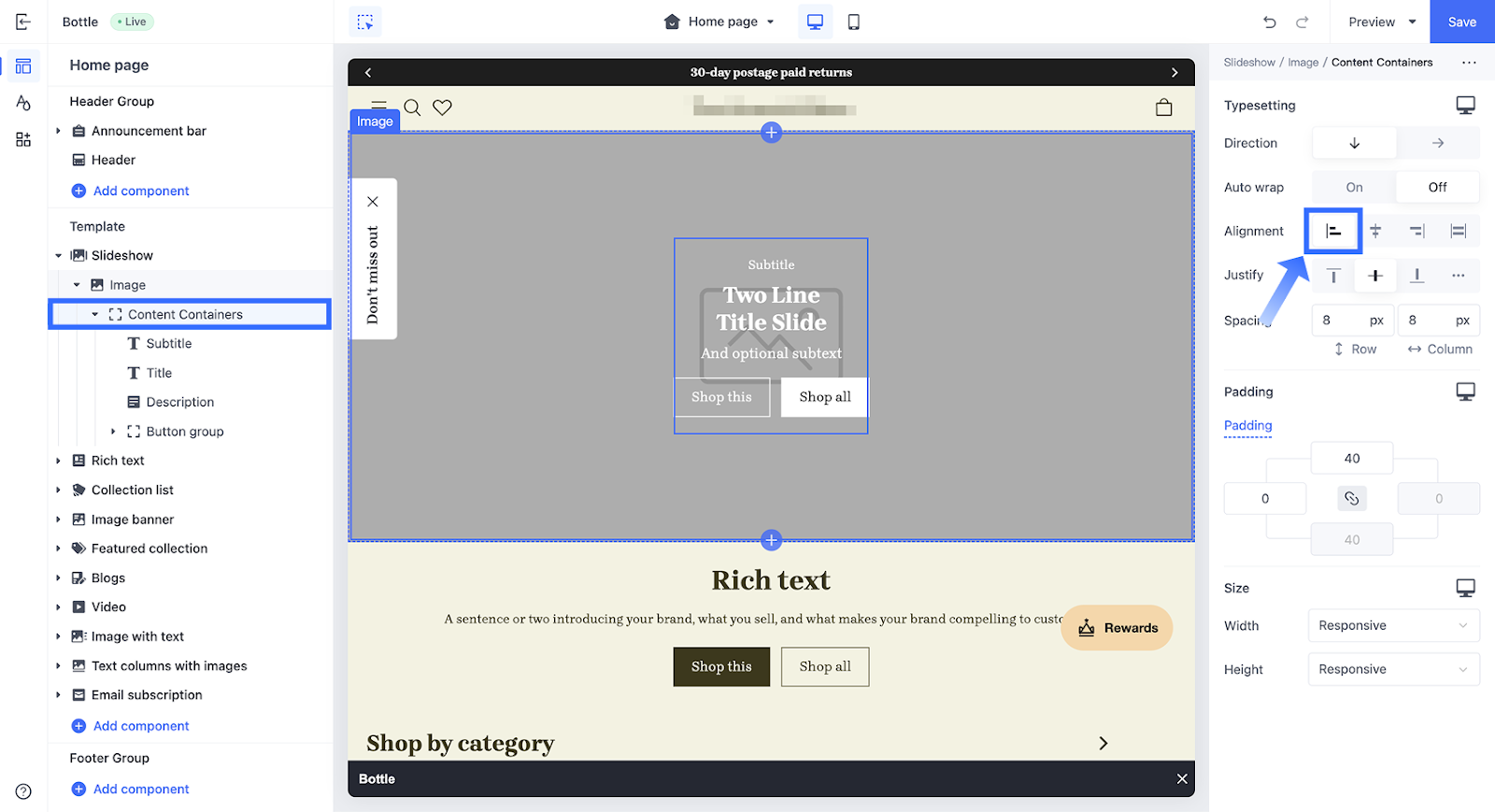Click Image in the breadcrumb
Viewport: 1495px width, 812px height.
[1303, 63]
